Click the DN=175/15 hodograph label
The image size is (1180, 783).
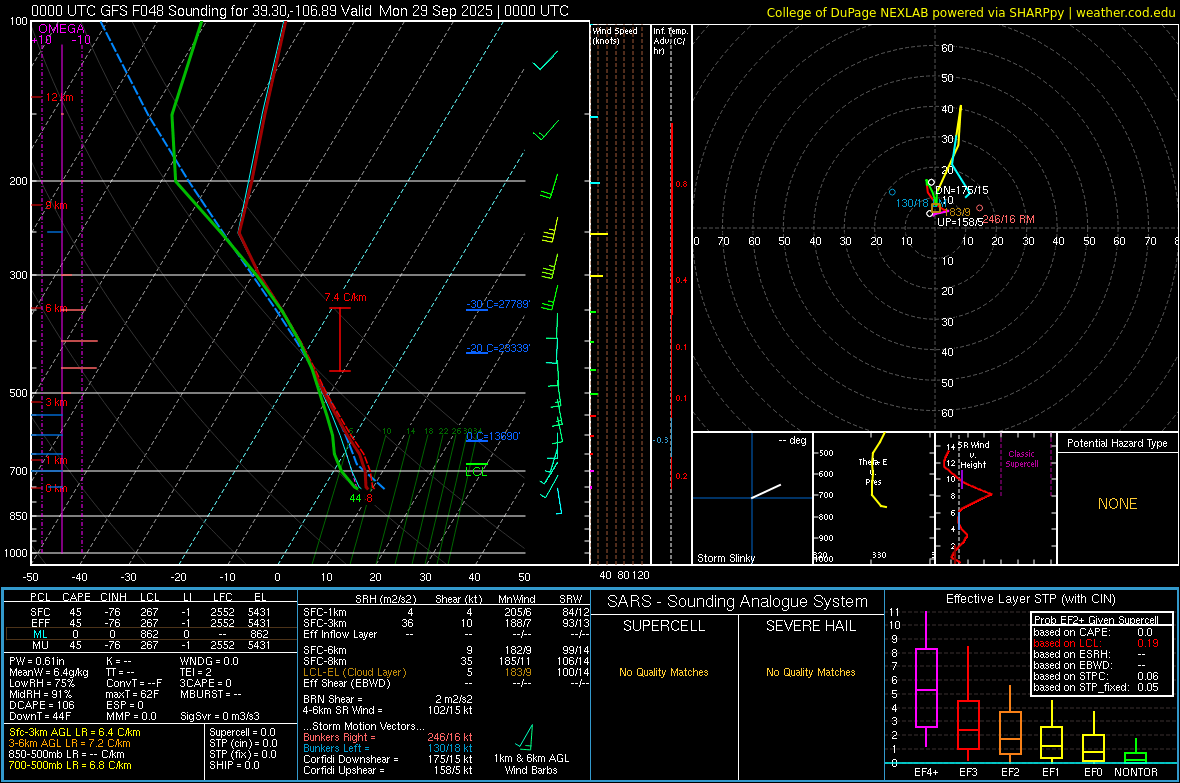pos(962,190)
